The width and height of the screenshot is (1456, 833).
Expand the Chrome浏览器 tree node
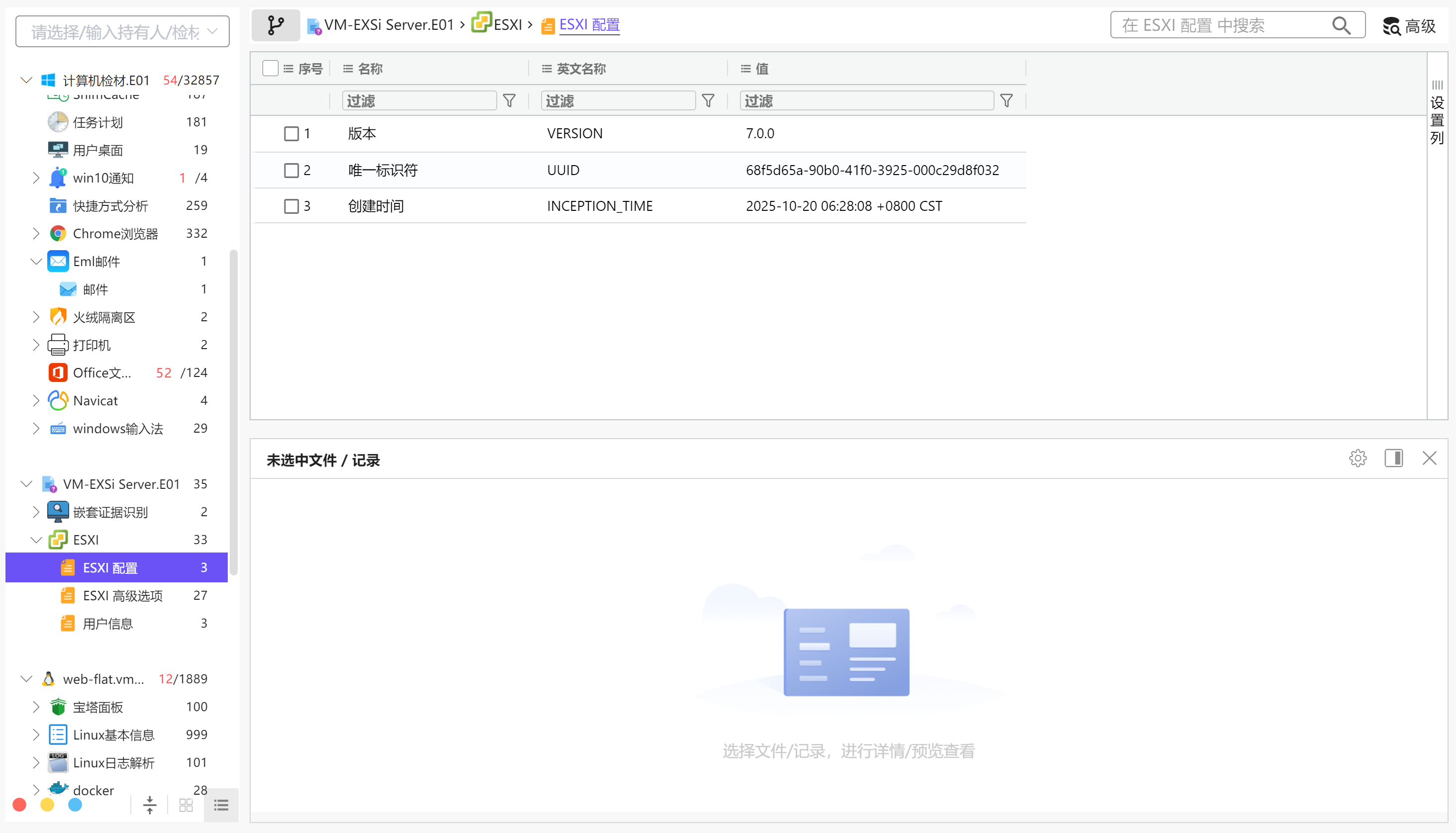click(x=36, y=233)
